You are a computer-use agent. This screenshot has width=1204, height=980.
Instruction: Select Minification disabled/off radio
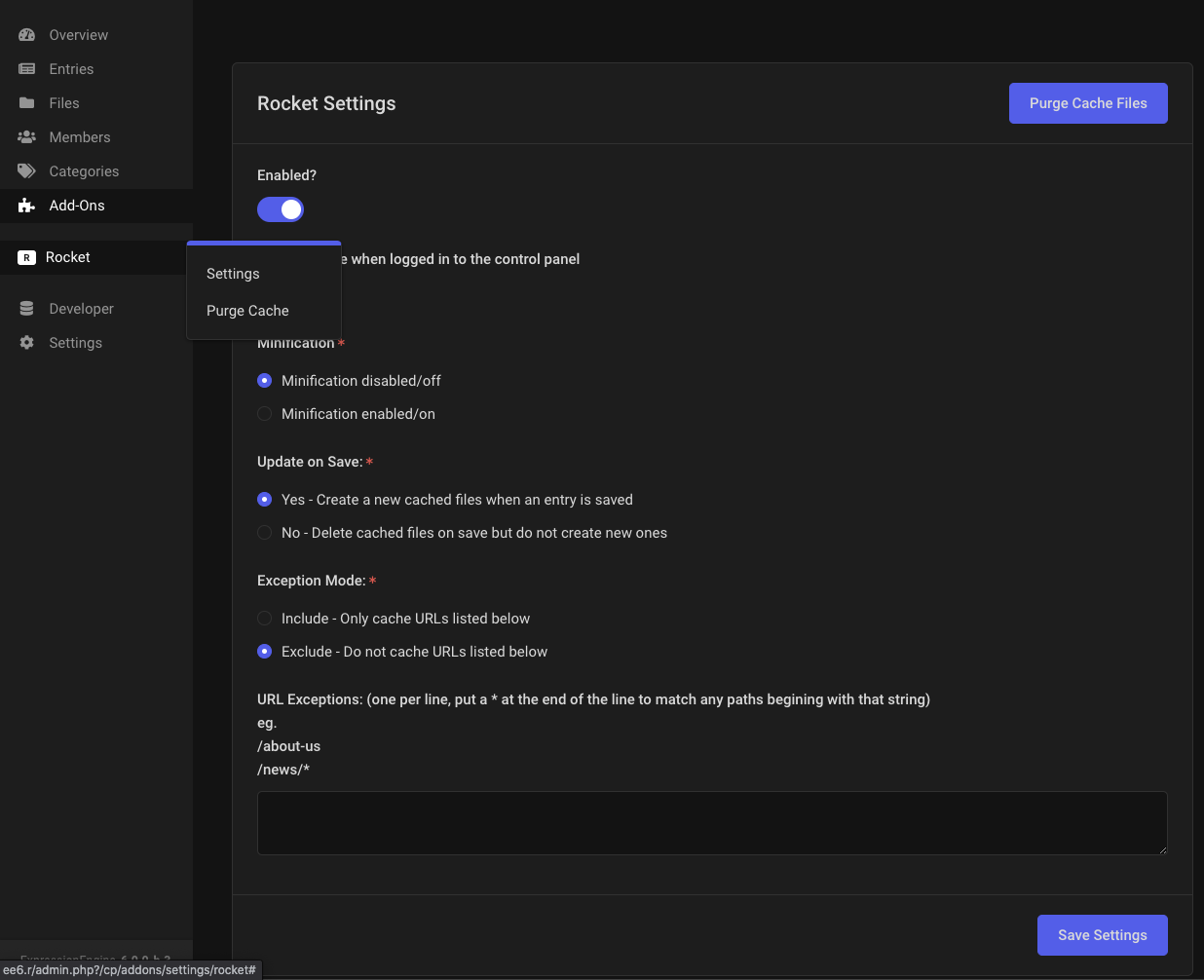click(264, 381)
